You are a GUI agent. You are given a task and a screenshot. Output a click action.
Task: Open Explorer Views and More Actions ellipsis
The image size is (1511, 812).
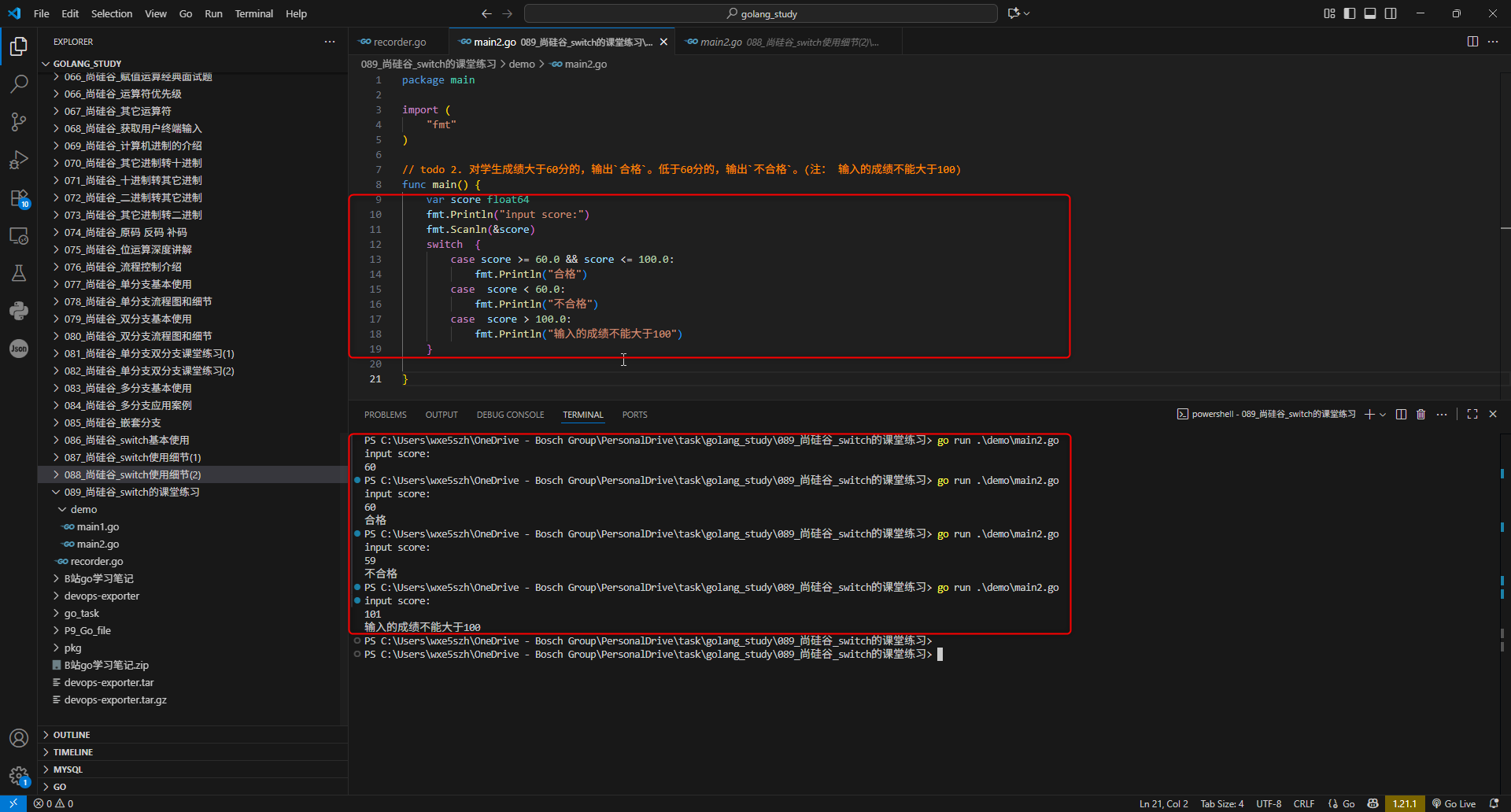(x=330, y=42)
